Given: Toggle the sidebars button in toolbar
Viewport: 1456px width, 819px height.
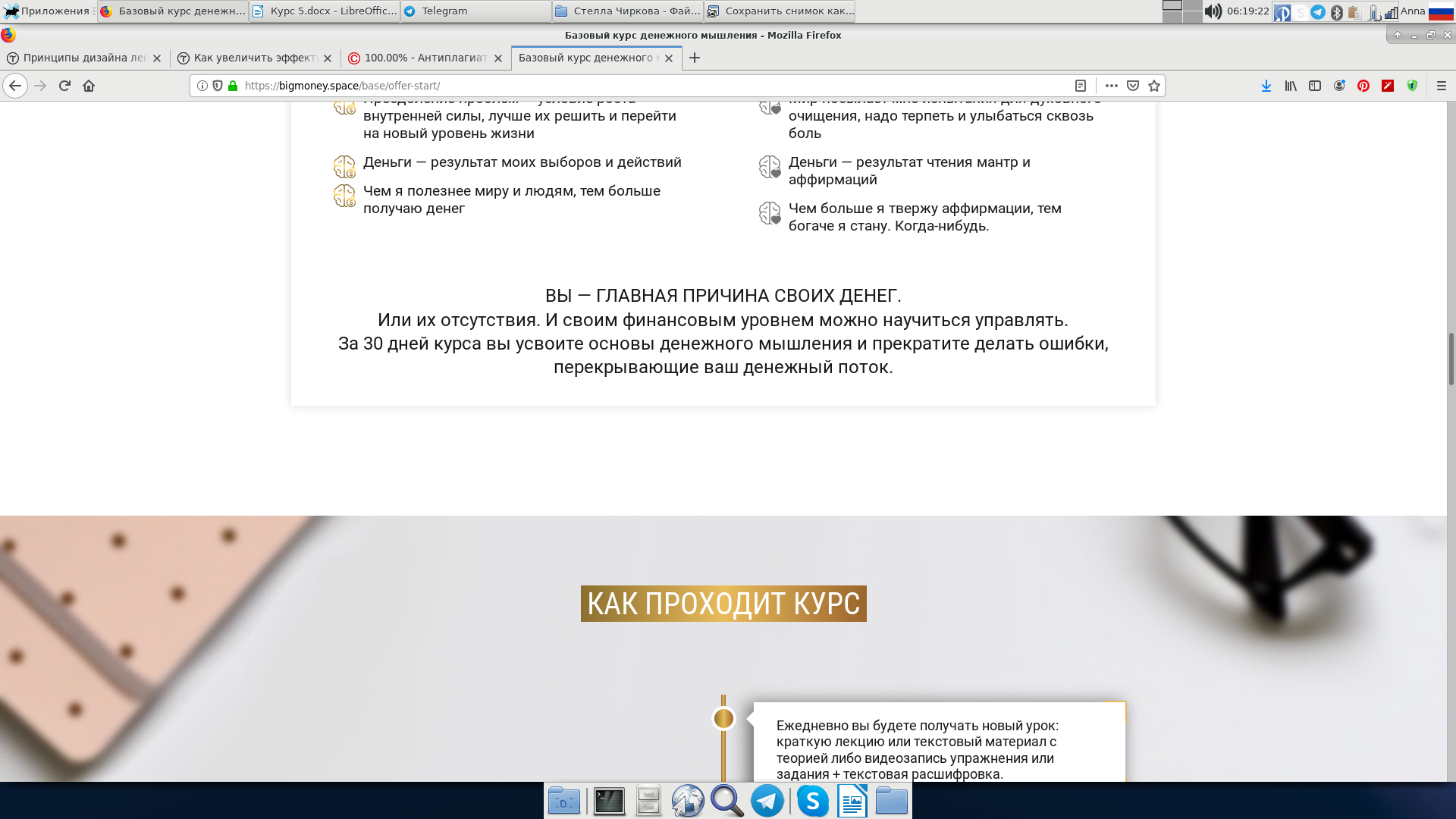Looking at the screenshot, I should click(x=1314, y=86).
